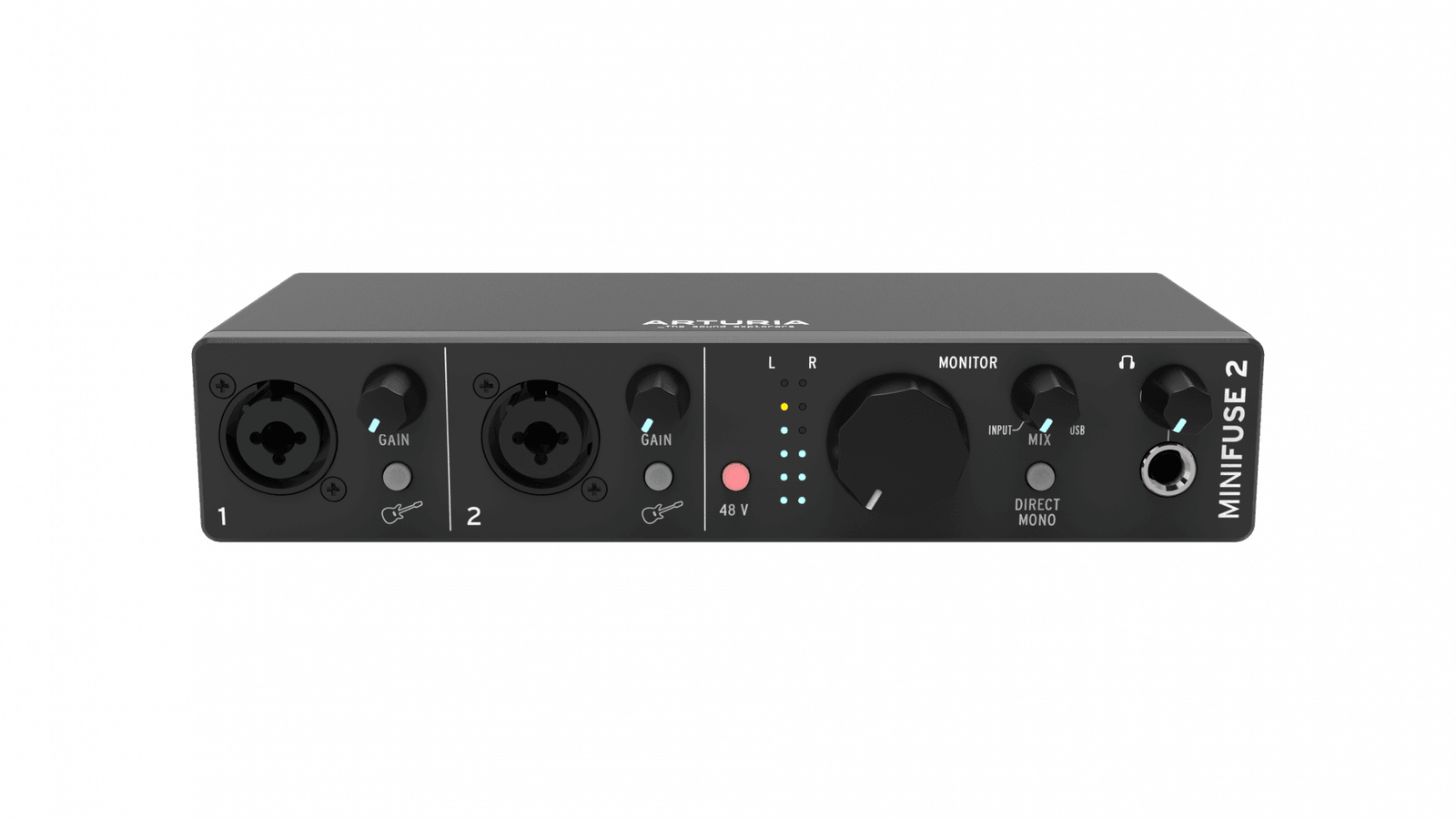Viewport: 1456px width, 819px height.
Task: Click the input 2 GAIN knob
Action: 657,399
